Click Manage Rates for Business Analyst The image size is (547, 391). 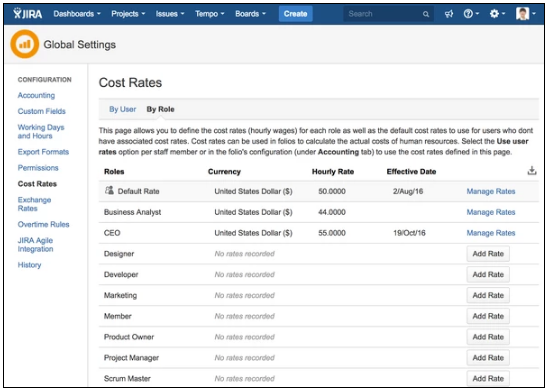[x=491, y=212]
